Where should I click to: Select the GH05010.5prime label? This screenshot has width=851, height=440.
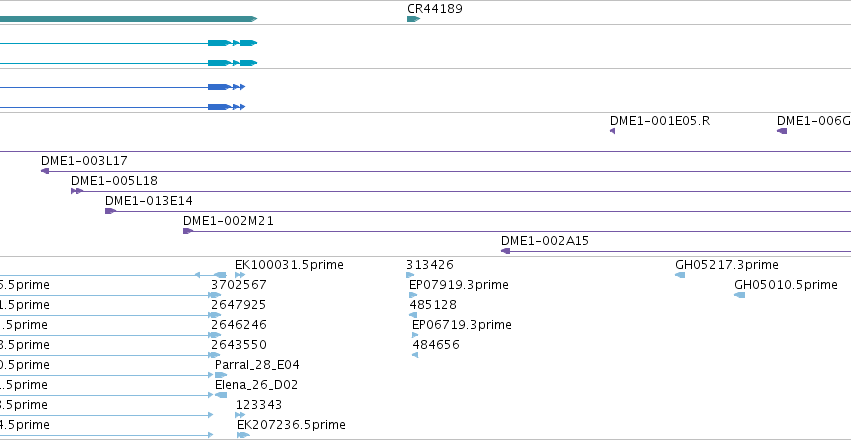point(786,285)
